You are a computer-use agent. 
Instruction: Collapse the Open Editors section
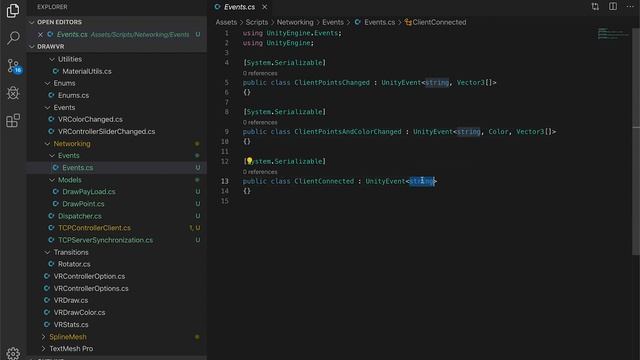tap(32, 22)
